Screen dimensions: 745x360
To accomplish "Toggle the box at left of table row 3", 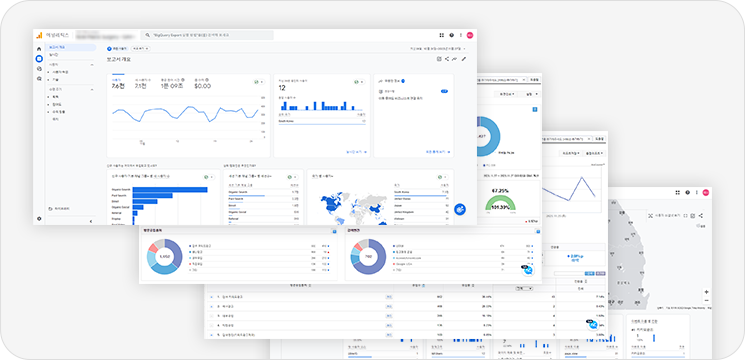I will [211, 315].
